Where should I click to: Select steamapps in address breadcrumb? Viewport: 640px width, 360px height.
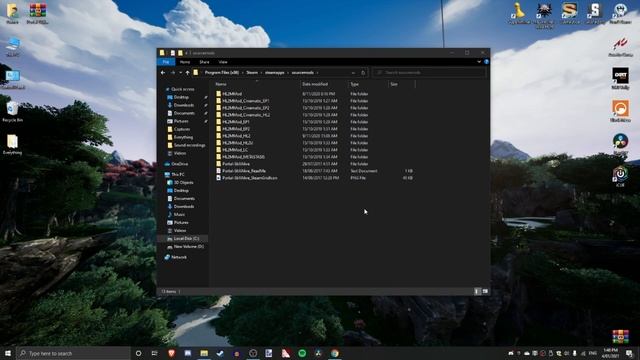[x=275, y=73]
